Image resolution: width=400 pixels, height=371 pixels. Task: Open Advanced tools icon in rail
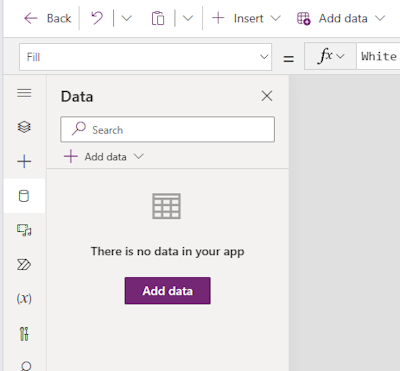pos(24,334)
